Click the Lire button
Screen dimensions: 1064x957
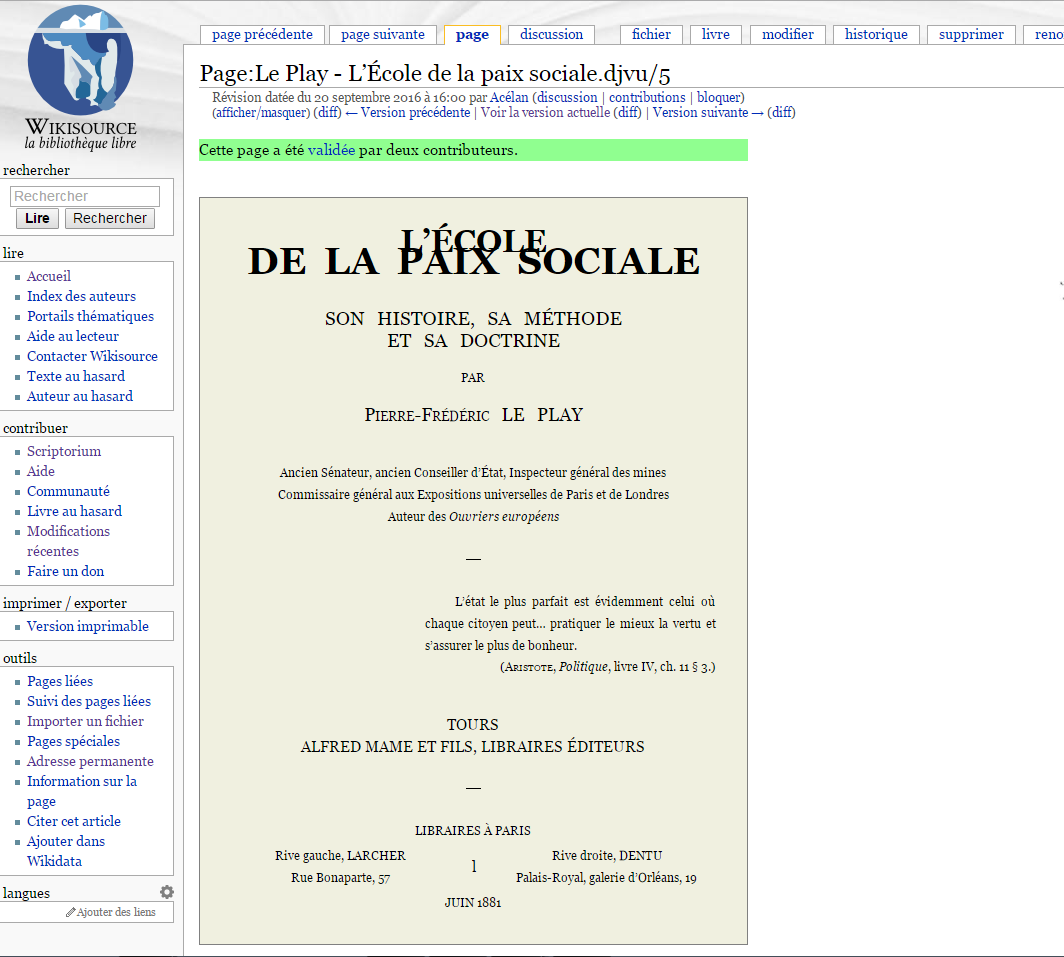pyautogui.click(x=37, y=218)
